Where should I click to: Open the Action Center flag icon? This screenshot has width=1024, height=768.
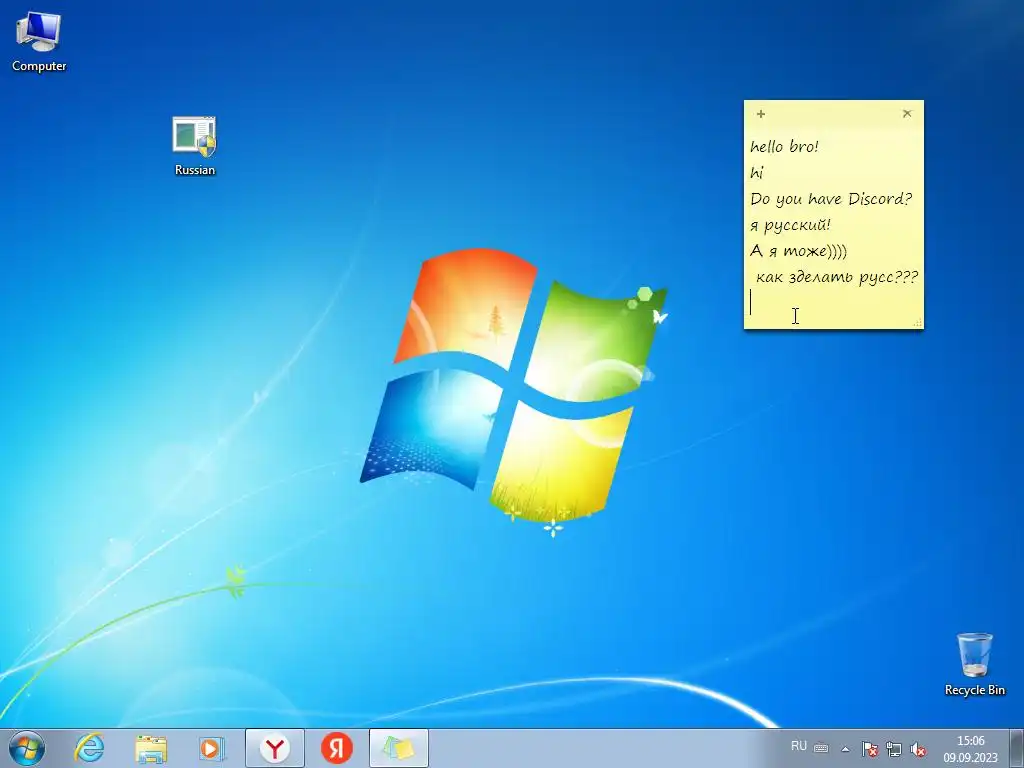(869, 749)
